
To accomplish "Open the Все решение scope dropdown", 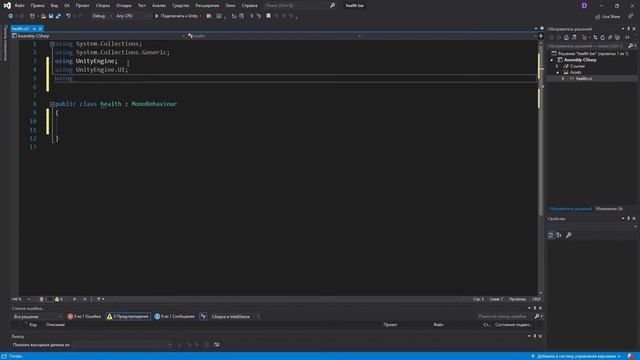I will point(37,317).
